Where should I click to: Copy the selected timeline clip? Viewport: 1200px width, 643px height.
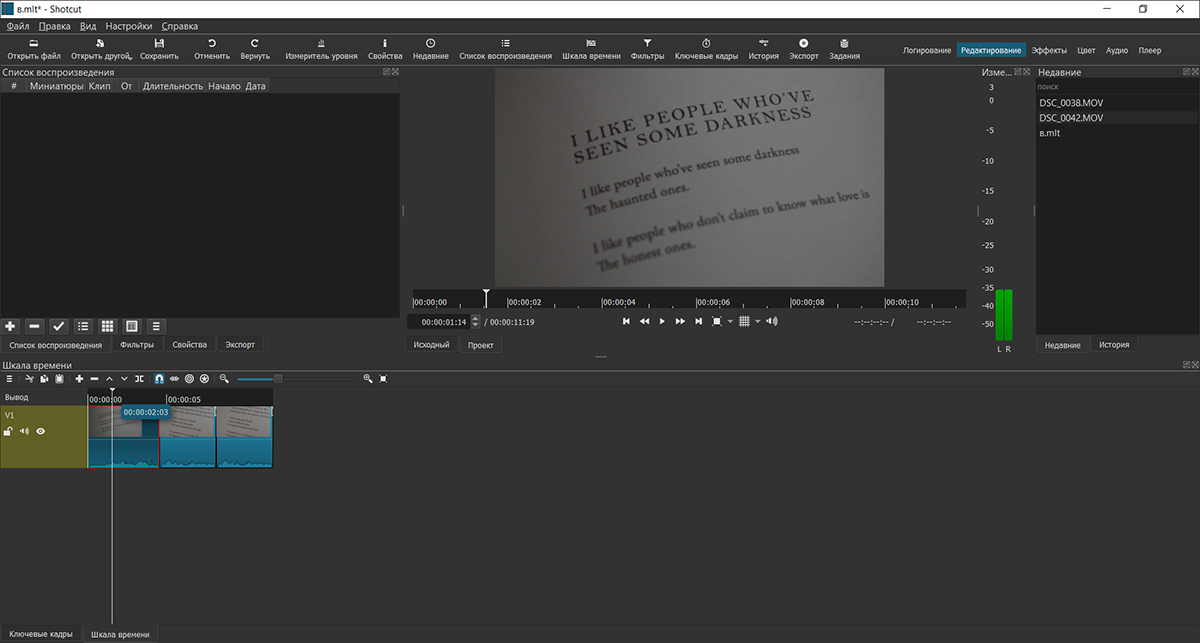coord(44,379)
